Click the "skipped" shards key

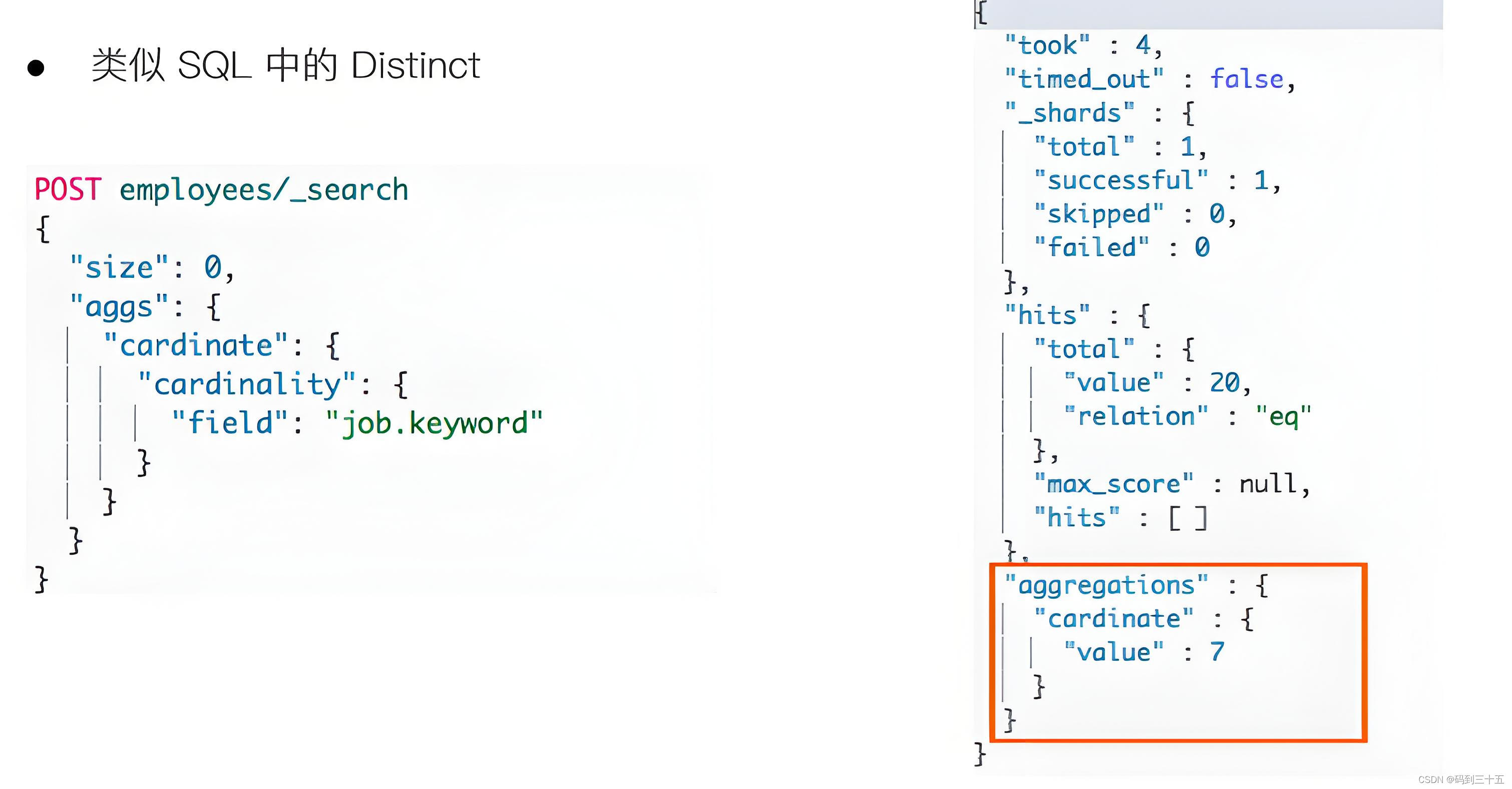click(1099, 214)
